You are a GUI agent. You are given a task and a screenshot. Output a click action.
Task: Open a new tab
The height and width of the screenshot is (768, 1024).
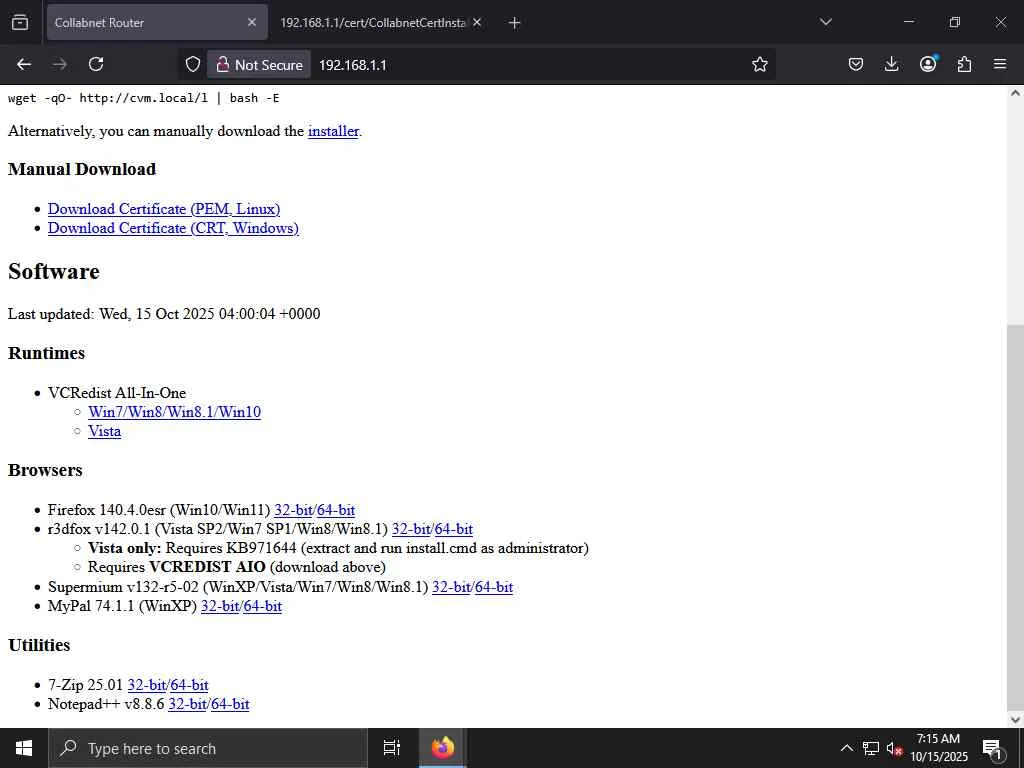tap(514, 23)
